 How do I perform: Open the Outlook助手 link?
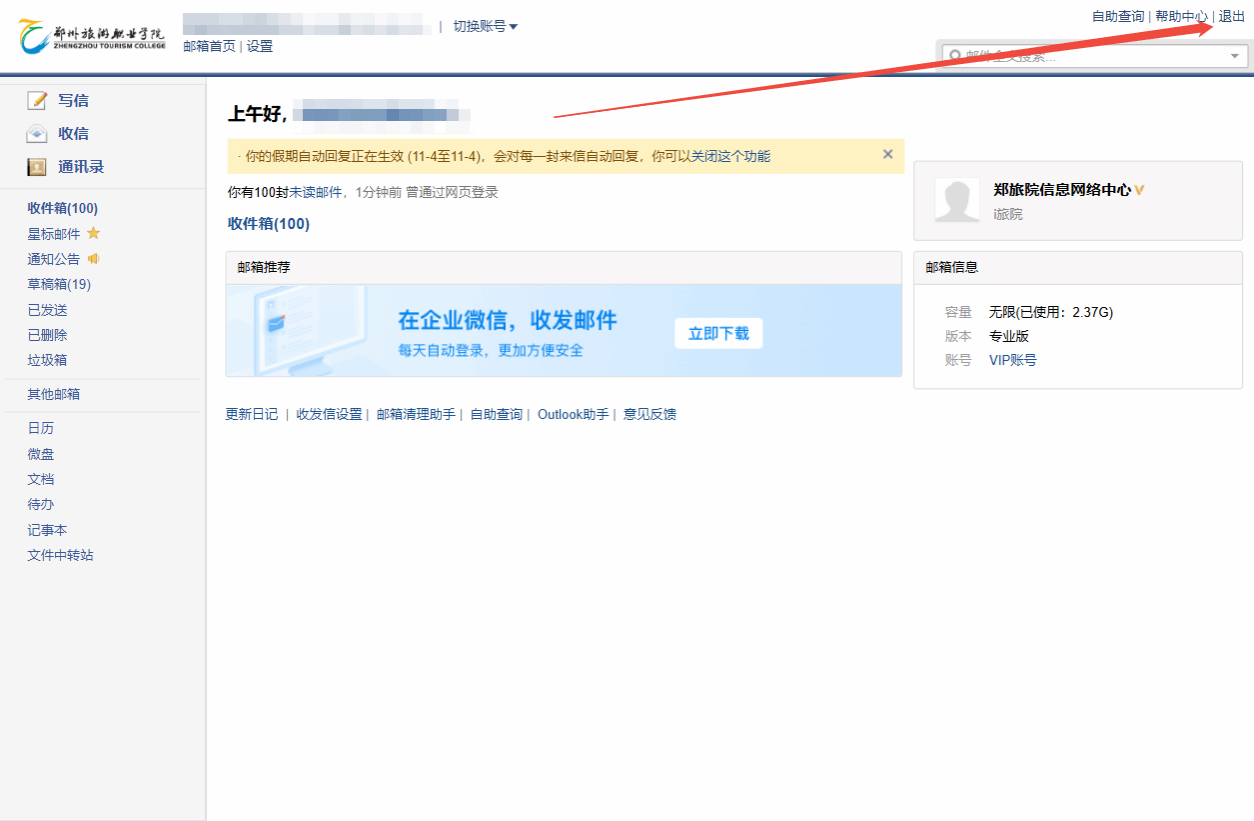click(x=573, y=414)
